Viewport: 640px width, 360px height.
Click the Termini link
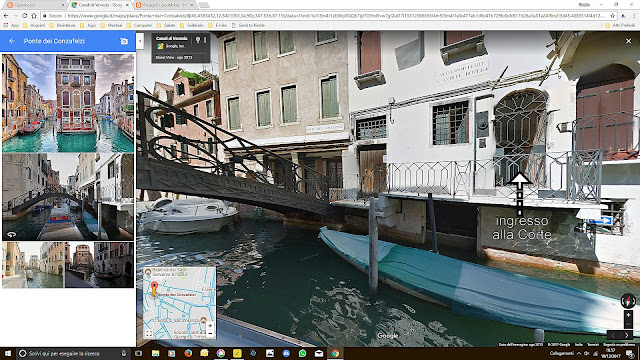(x=593, y=345)
